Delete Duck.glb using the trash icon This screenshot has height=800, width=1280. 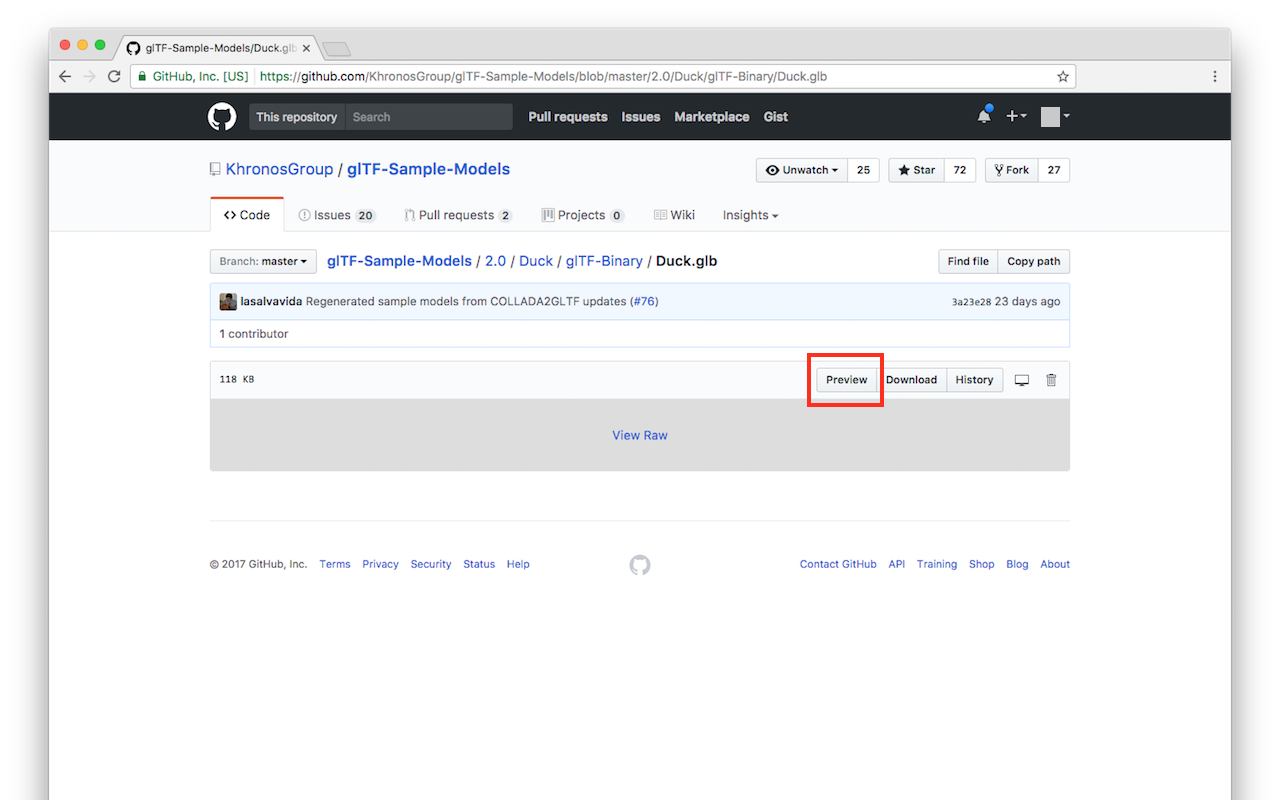click(x=1050, y=379)
